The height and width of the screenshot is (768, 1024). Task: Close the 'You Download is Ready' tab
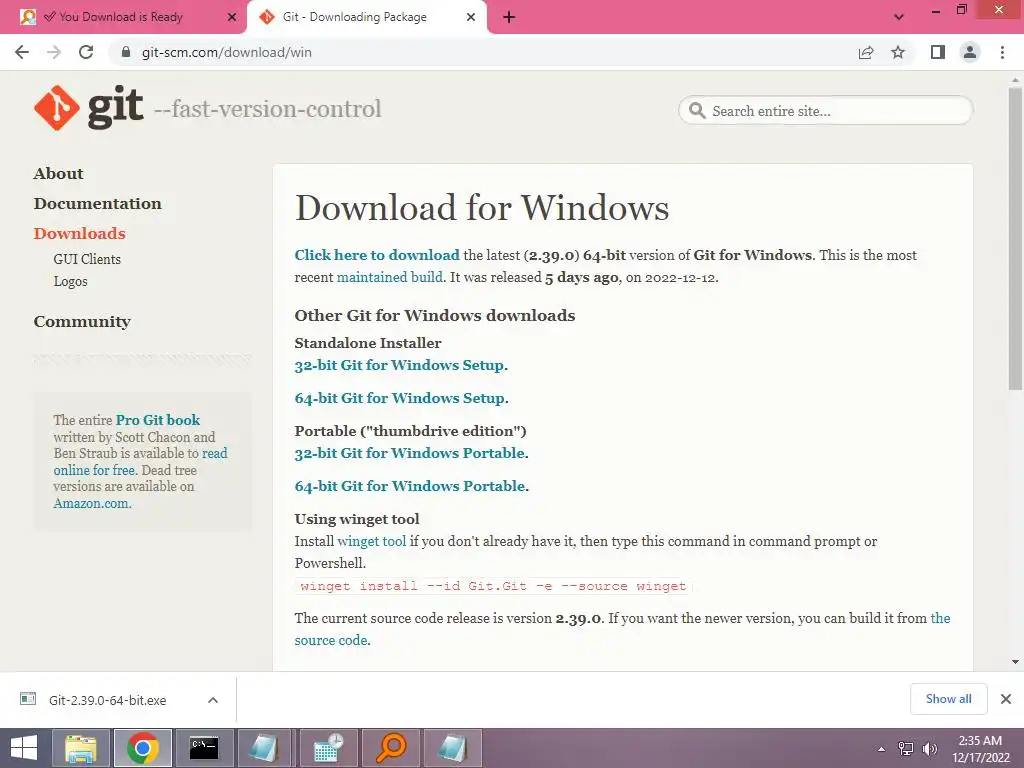point(232,17)
